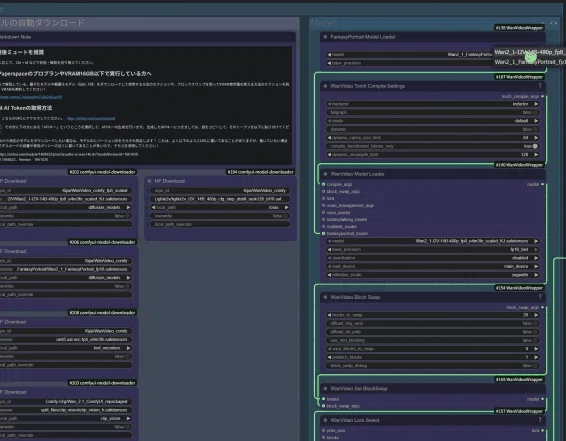The height and width of the screenshot is (441, 566).
Task: Decrease the blocks_to_swap value
Action: pyautogui.click(x=329, y=315)
